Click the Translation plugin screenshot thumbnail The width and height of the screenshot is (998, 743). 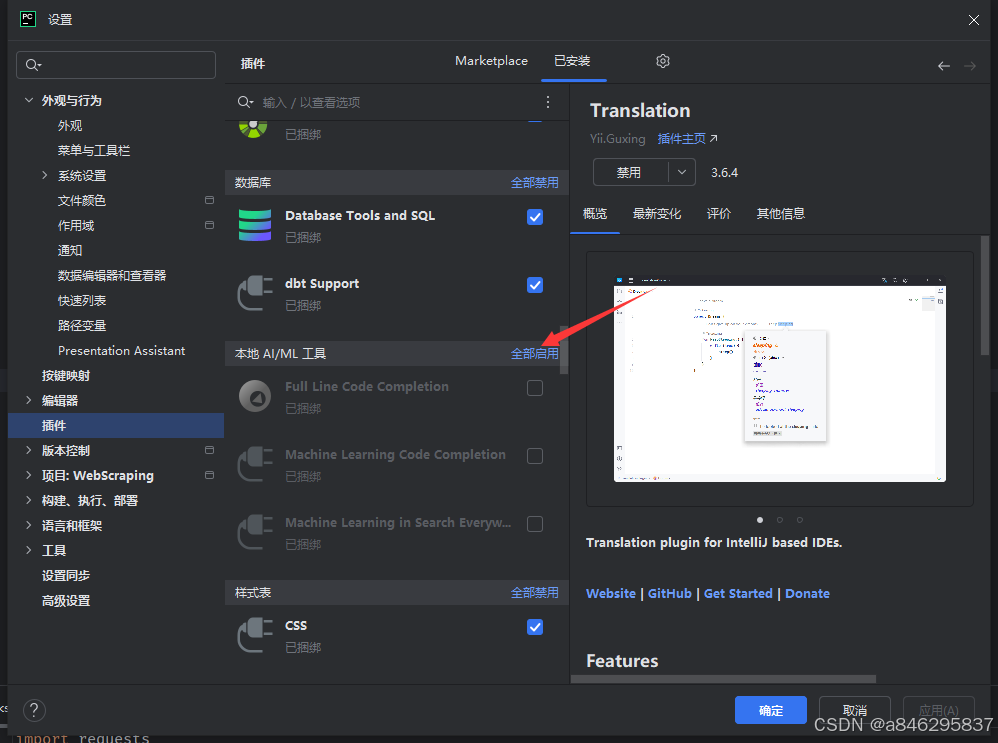779,379
